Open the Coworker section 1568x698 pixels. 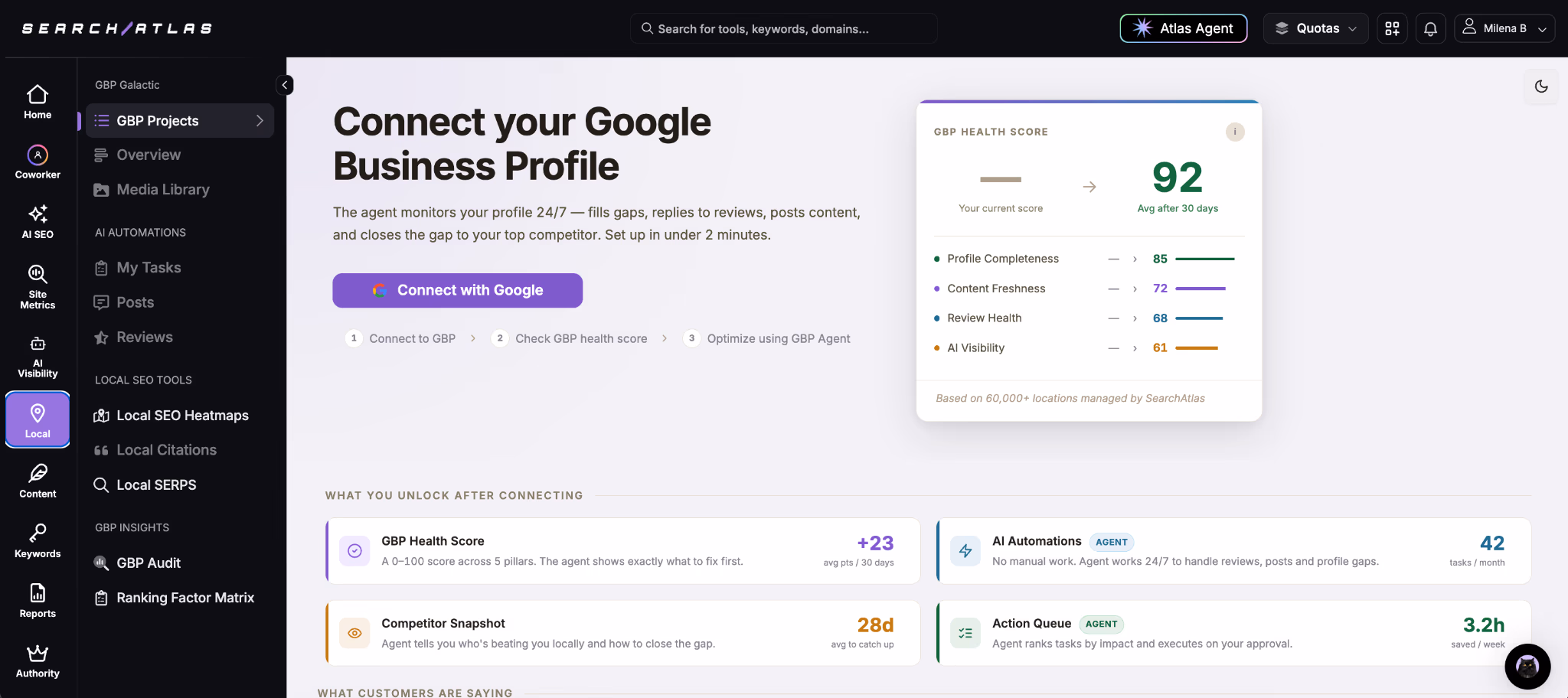(38, 162)
